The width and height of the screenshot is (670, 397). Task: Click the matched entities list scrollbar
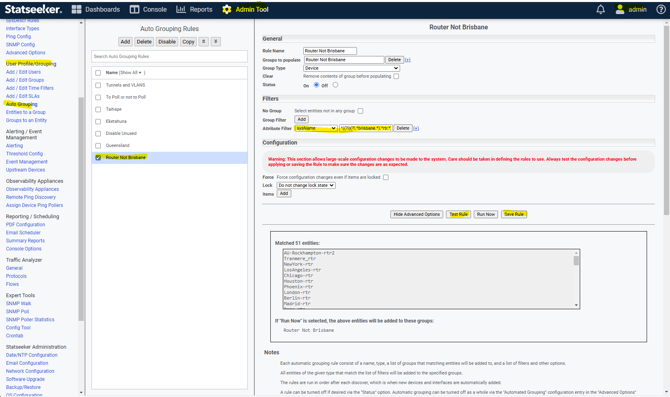pyautogui.click(x=576, y=279)
